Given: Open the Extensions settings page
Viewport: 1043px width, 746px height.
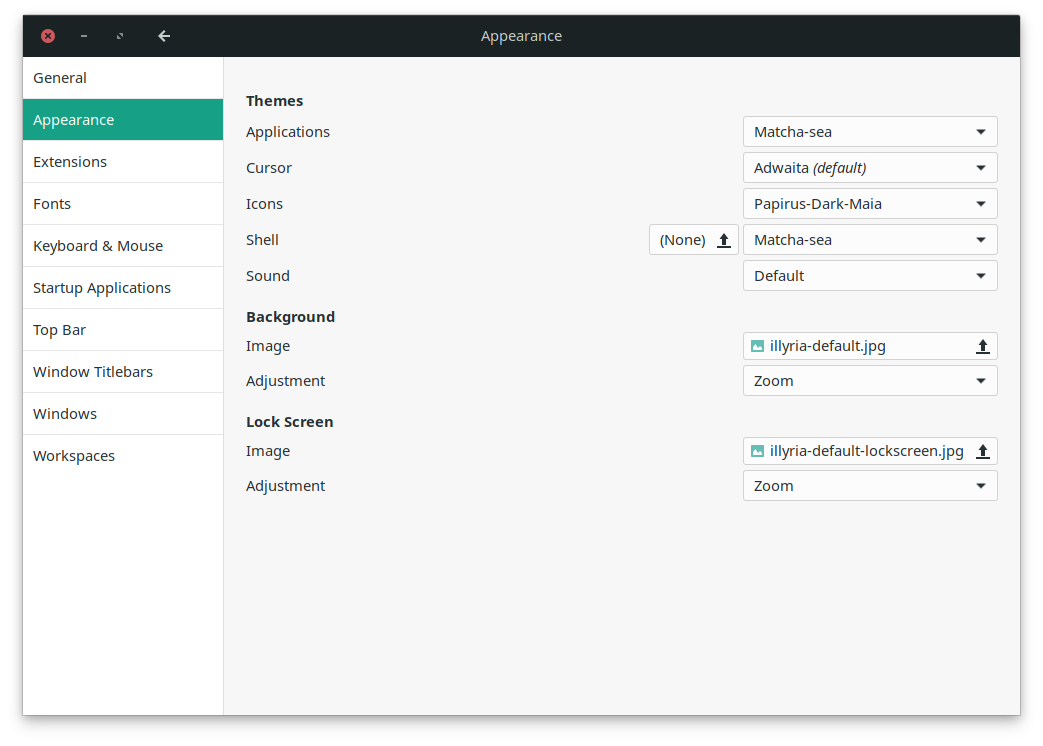Looking at the screenshot, I should click(x=70, y=161).
